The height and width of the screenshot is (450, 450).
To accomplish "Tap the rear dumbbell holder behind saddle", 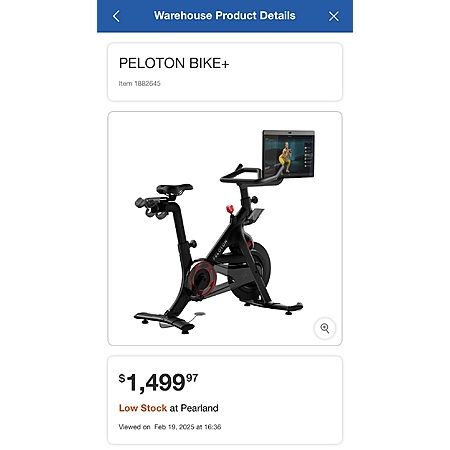I will click(150, 207).
